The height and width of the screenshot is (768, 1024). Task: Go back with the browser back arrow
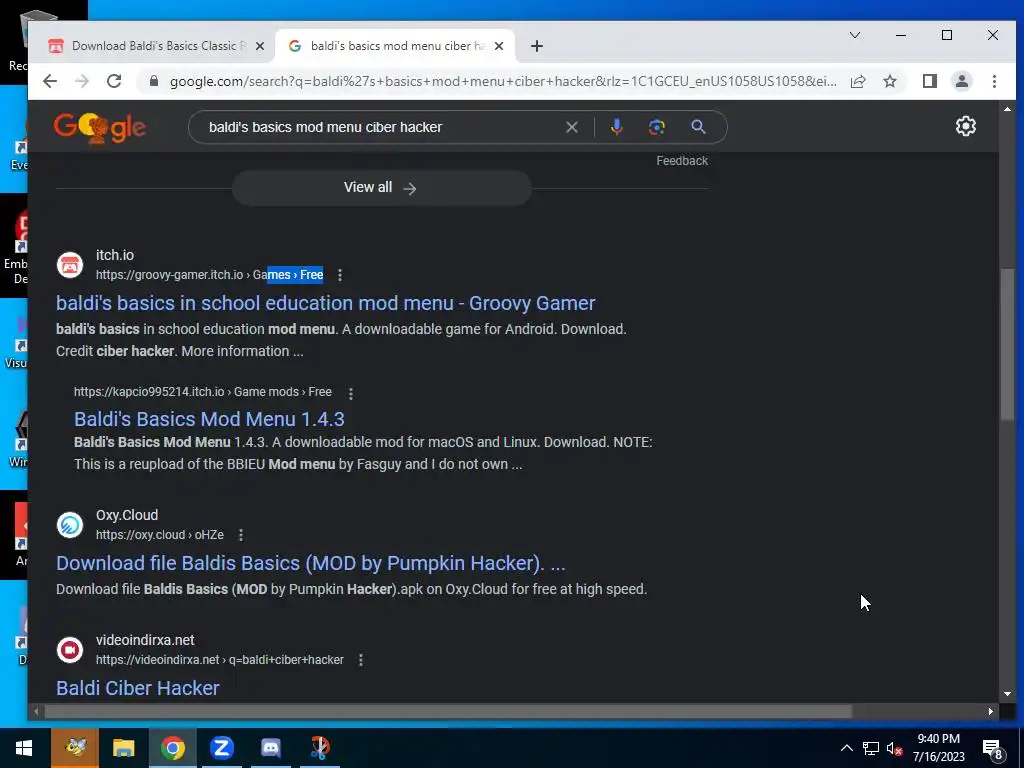[x=50, y=81]
